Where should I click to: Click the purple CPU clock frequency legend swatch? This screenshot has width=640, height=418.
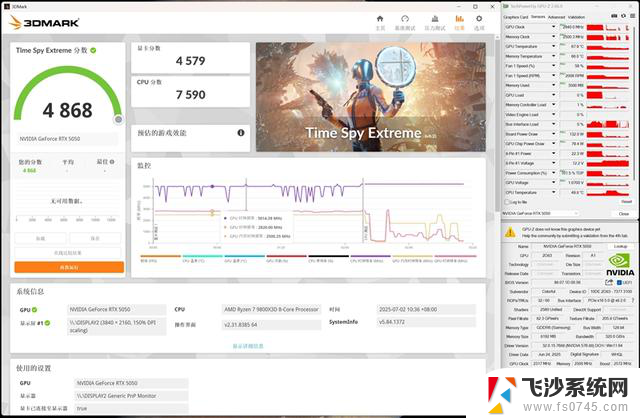[370, 256]
